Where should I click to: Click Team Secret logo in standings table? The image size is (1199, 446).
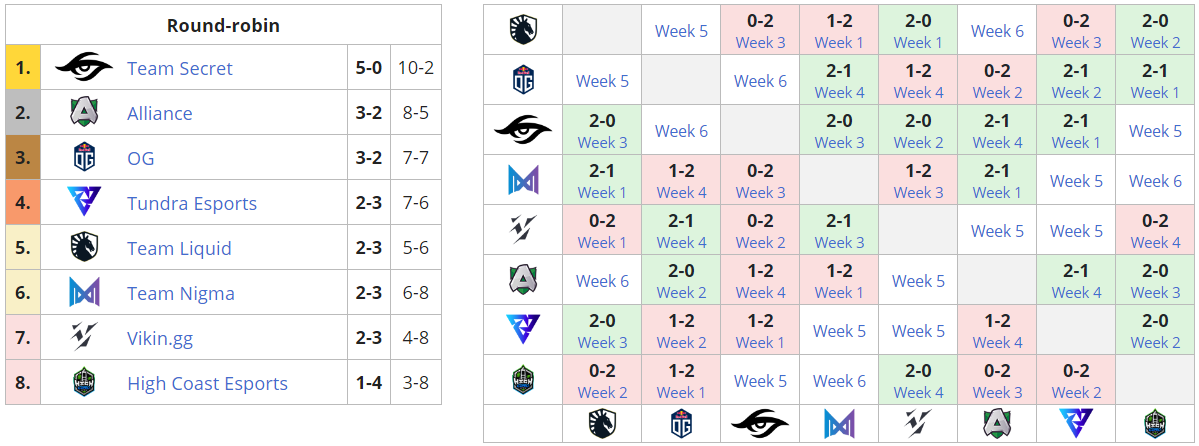[x=84, y=68]
